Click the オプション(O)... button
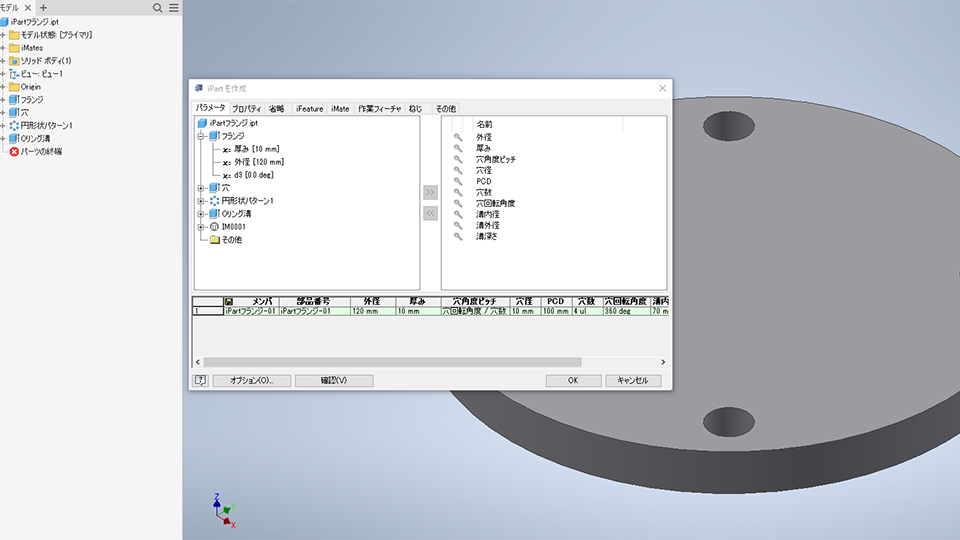Viewport: 960px width, 540px height. point(251,380)
